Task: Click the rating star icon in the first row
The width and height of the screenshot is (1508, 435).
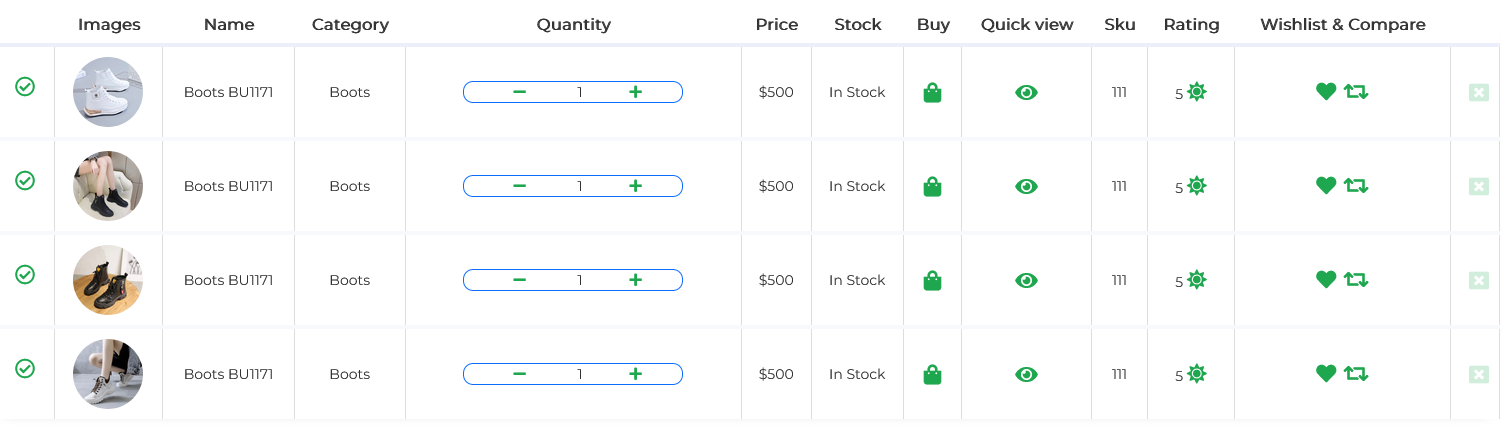Action: click(x=1197, y=92)
